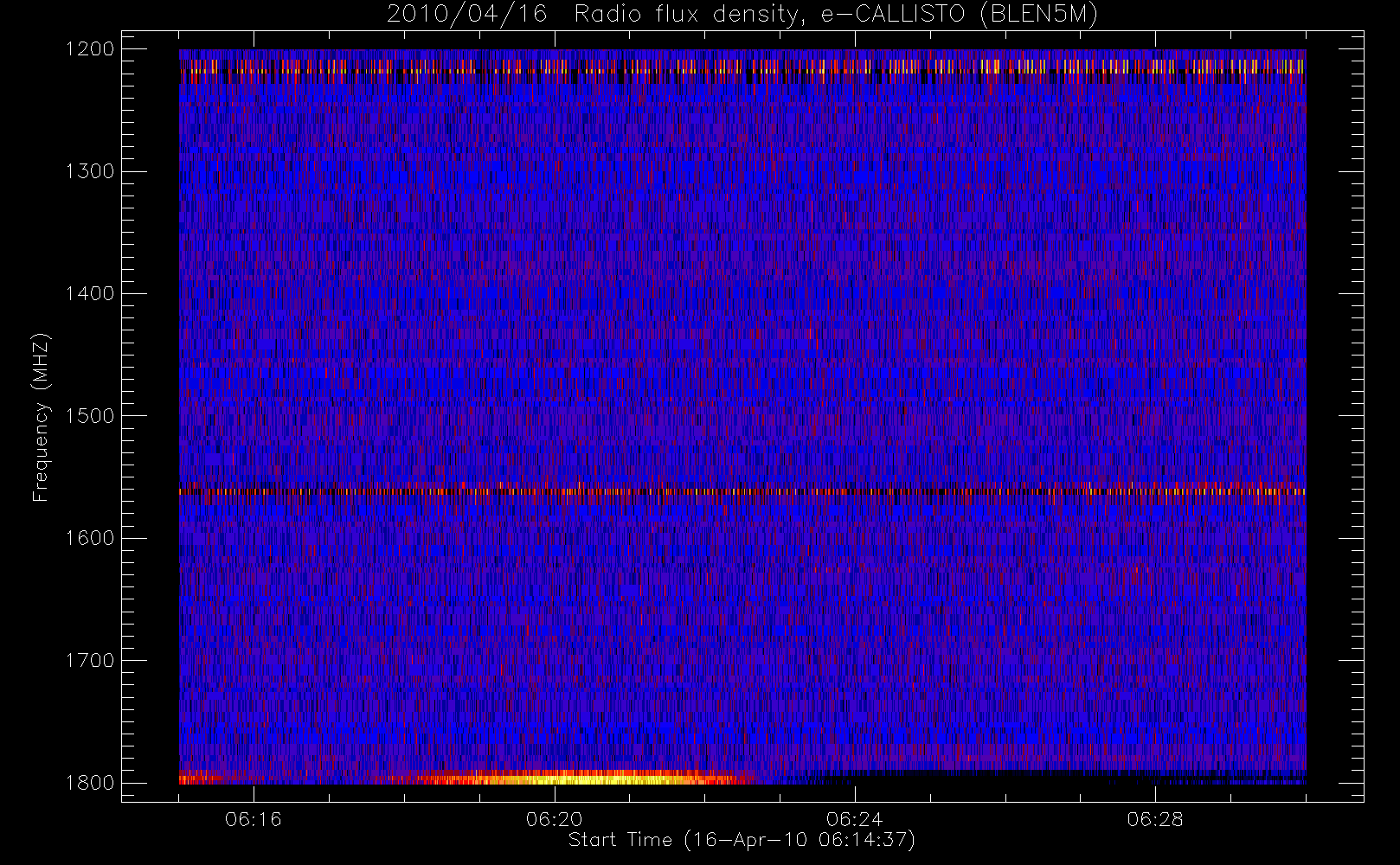
Task: Click the 1400 frequency tick label
Action: tap(90, 294)
